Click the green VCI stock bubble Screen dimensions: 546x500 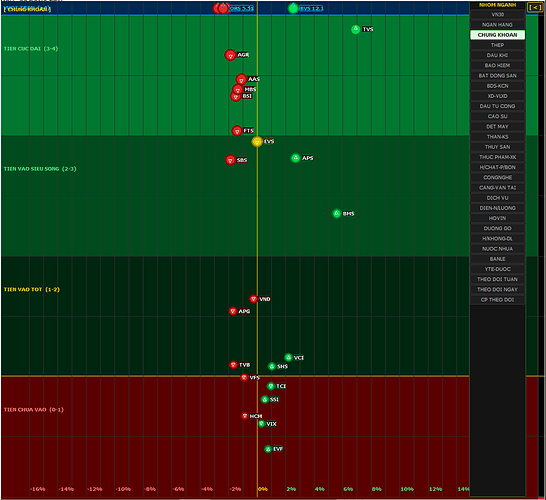point(288,357)
